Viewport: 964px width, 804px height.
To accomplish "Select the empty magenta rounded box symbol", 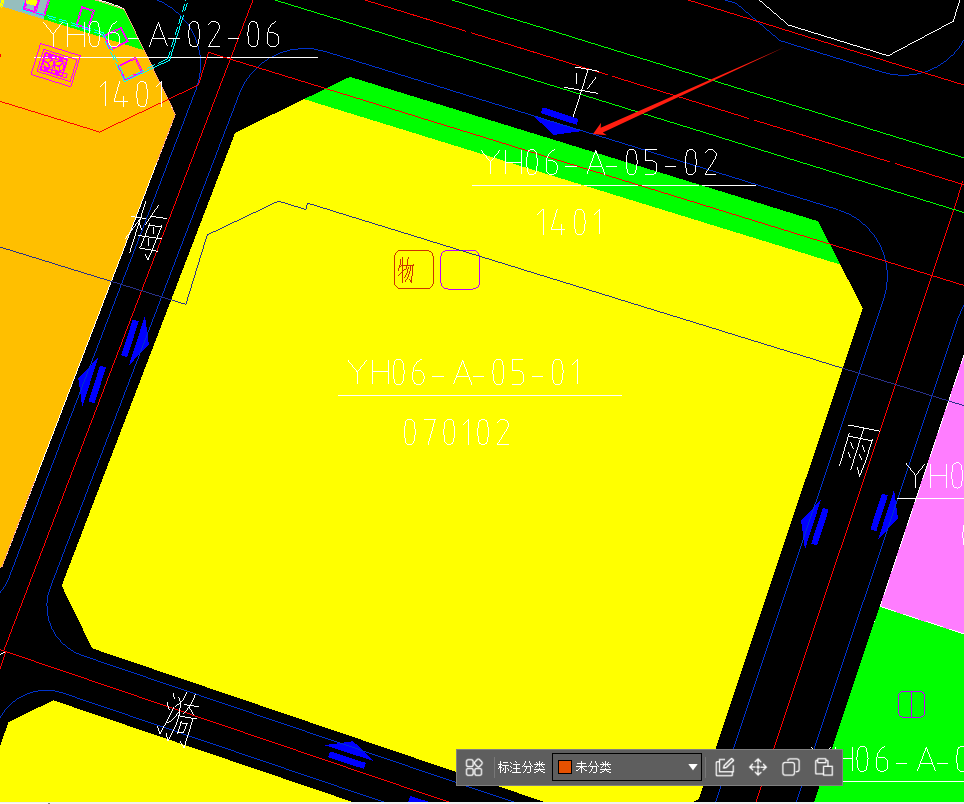I will tap(460, 270).
